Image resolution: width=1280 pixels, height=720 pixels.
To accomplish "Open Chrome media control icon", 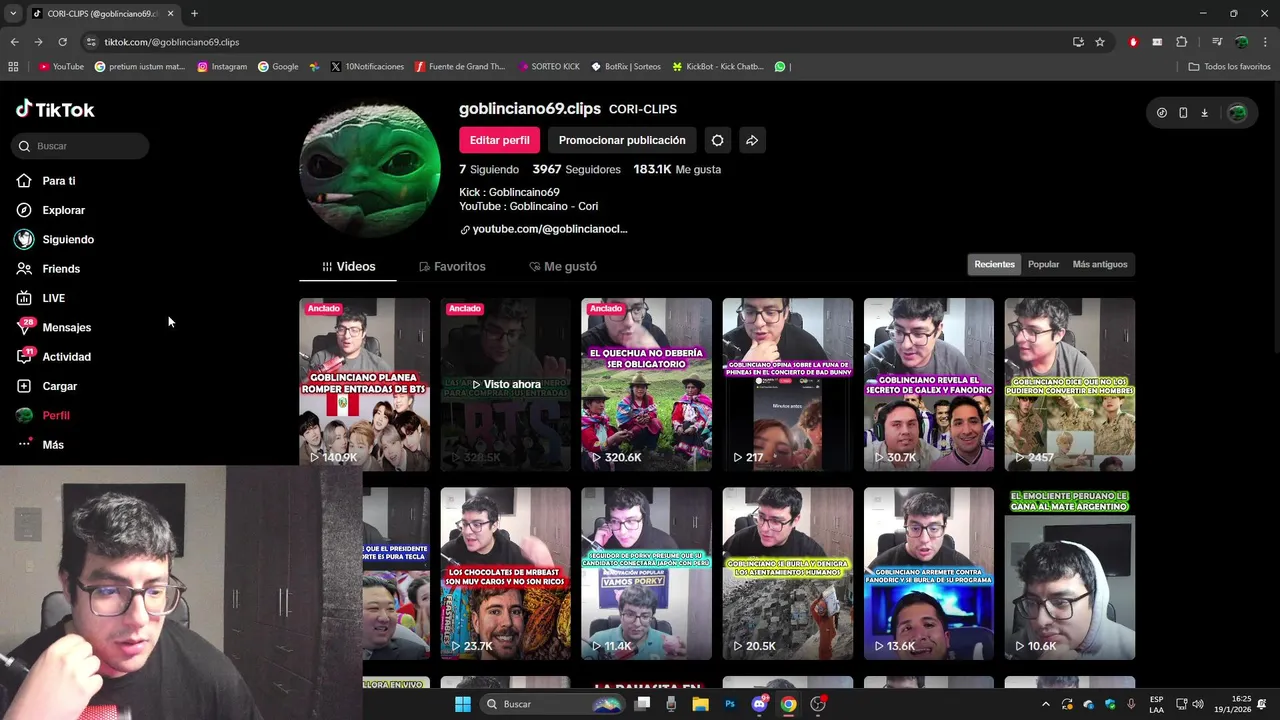I will [1217, 42].
